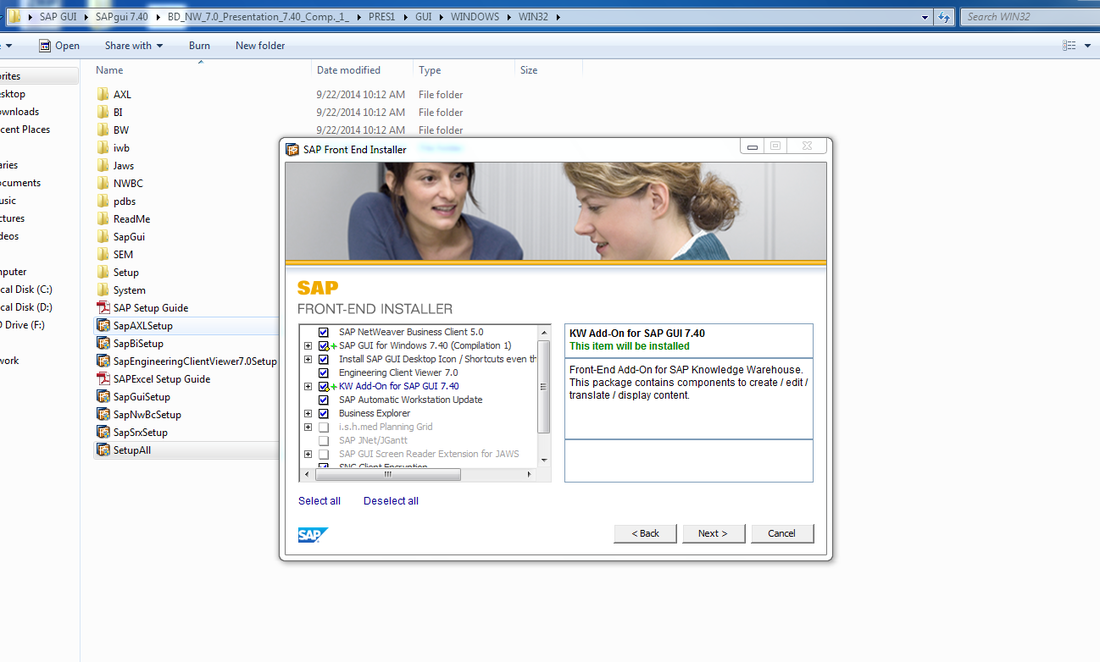Click scroll down arrow of component list
Viewport: 1100px width, 662px height.
coord(544,461)
